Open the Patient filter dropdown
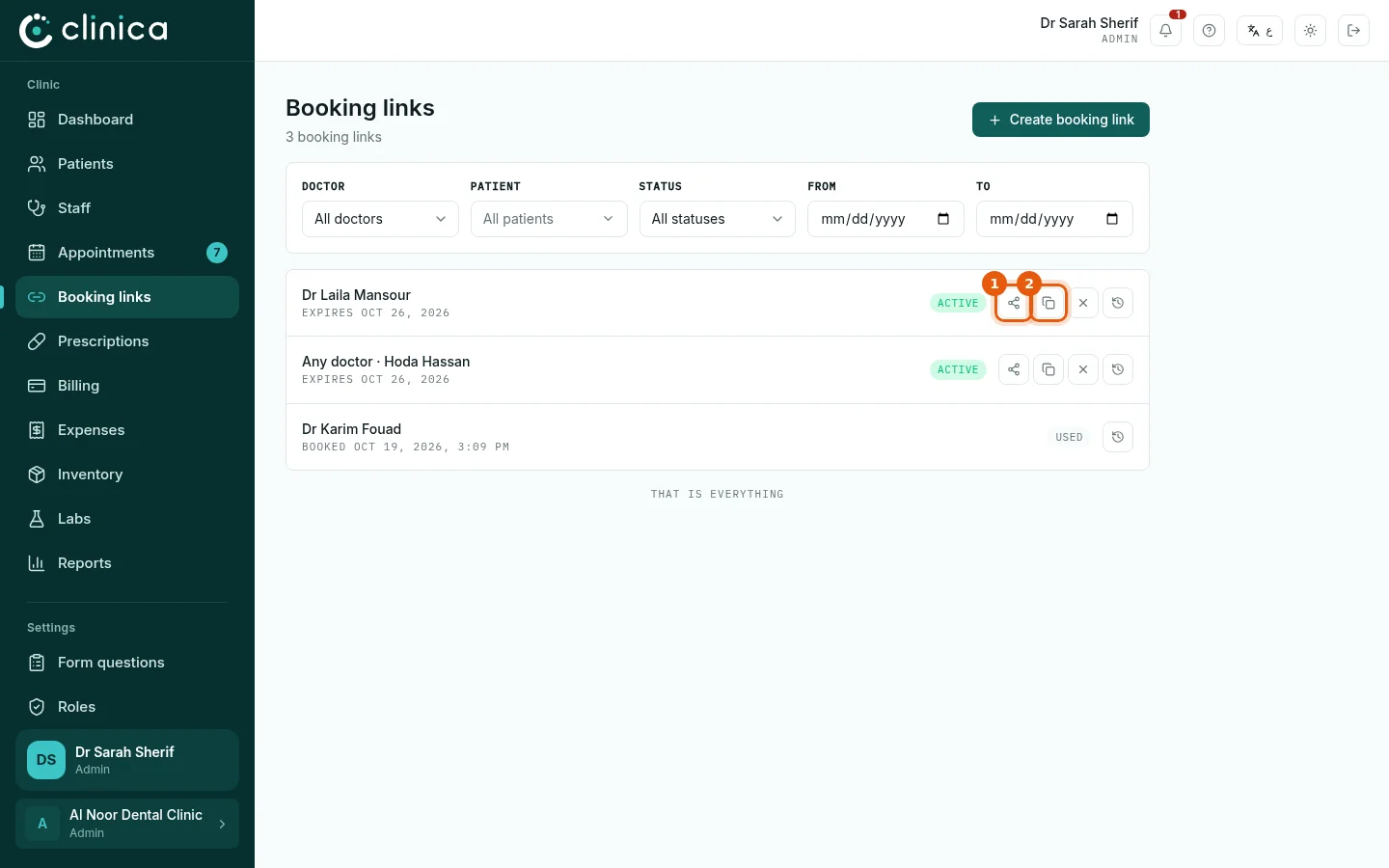The image size is (1389, 868). (x=549, y=219)
